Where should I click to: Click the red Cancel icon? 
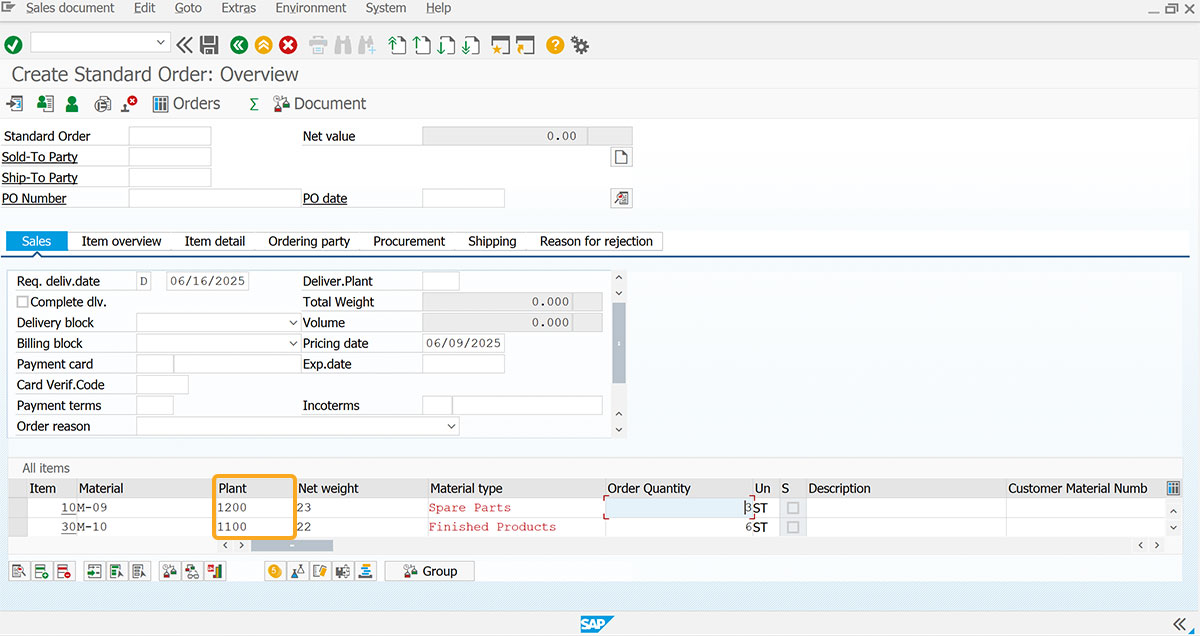coord(288,45)
